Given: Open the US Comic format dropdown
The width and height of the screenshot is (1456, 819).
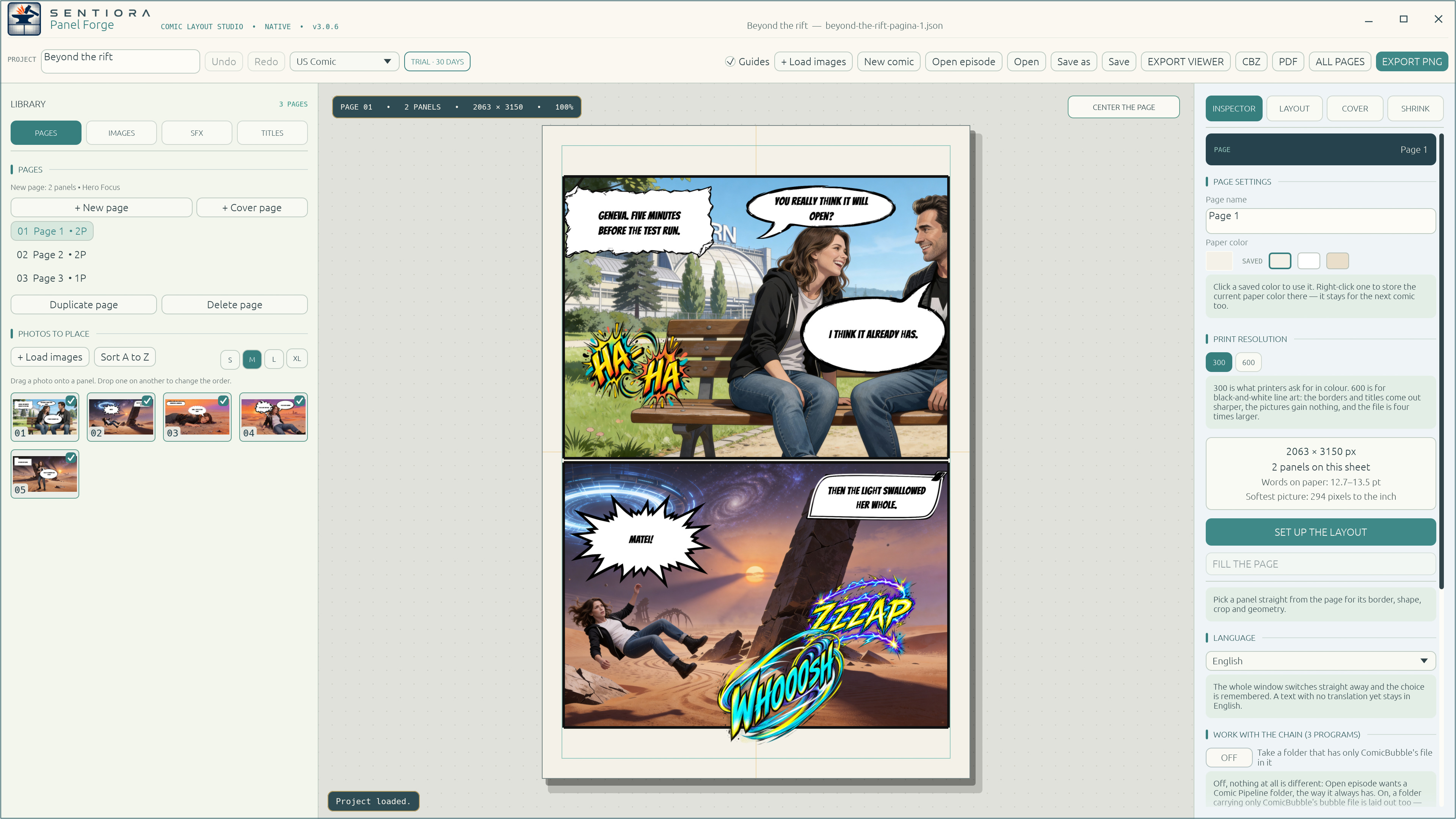Looking at the screenshot, I should pos(344,61).
